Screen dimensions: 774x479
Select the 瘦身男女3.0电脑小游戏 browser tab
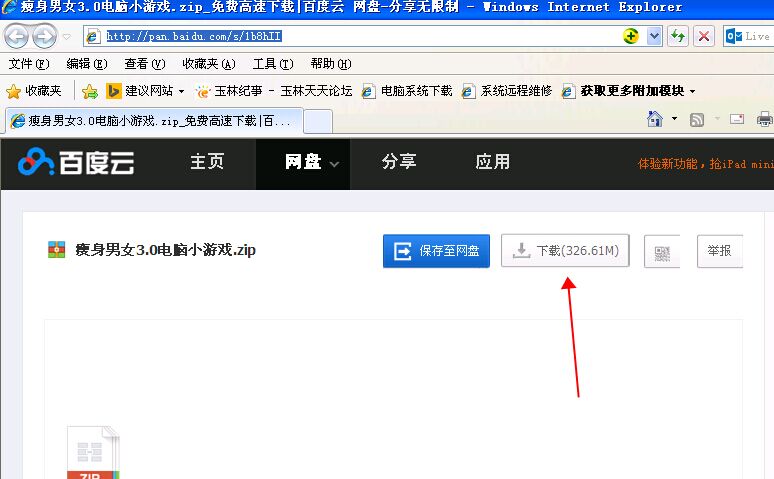point(154,120)
